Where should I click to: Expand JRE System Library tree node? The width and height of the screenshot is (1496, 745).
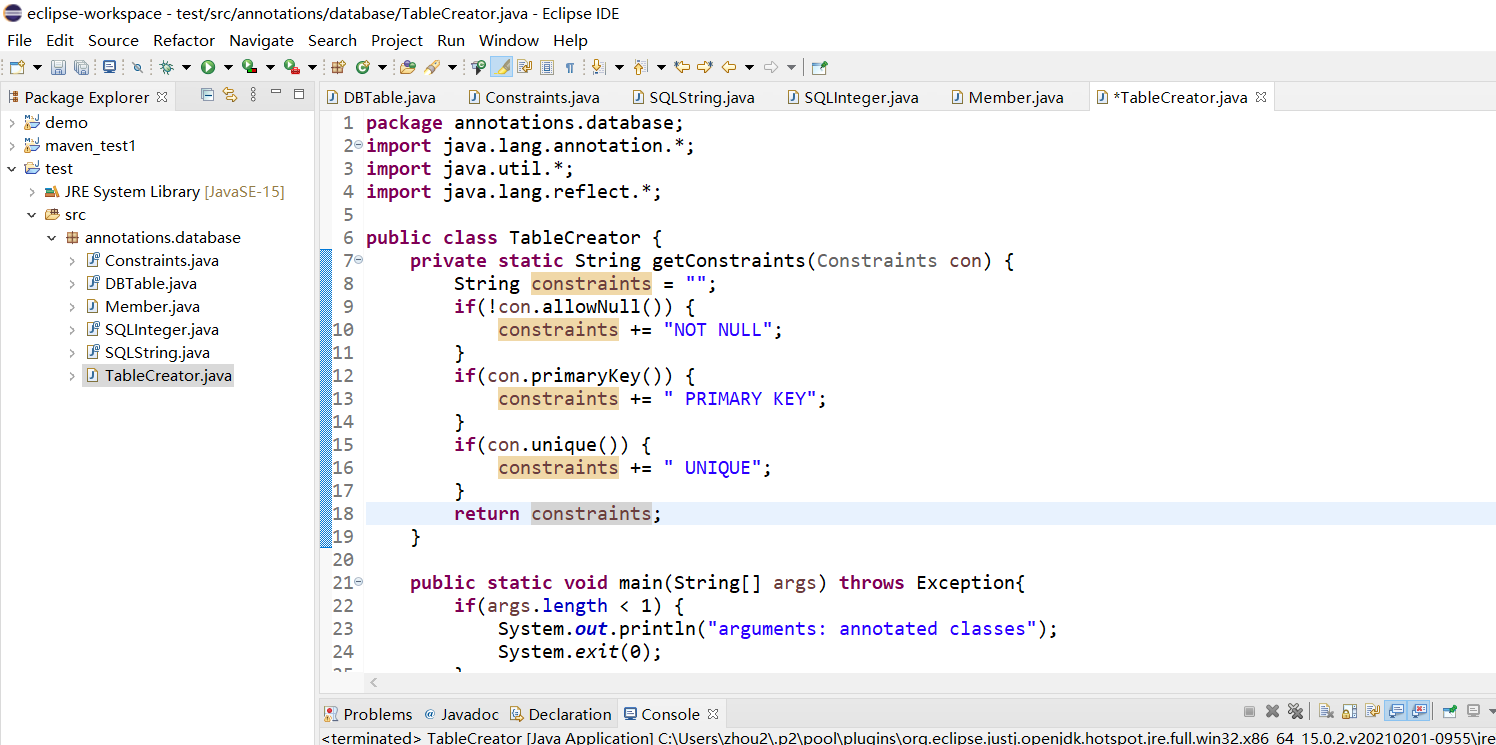tap(32, 192)
